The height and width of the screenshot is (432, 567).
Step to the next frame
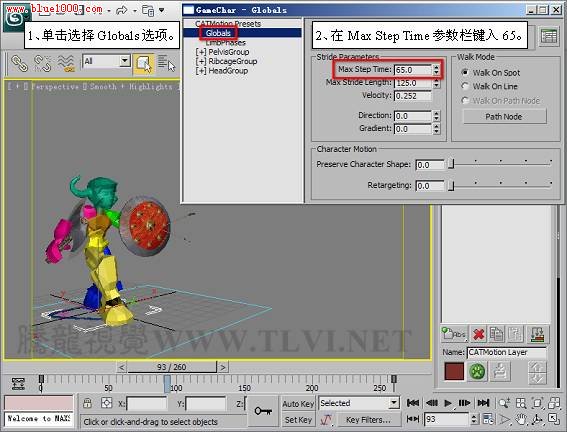click(464, 403)
